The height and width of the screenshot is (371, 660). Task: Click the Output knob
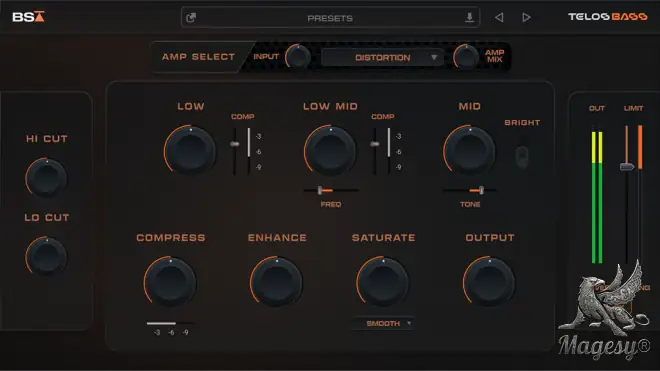point(489,281)
